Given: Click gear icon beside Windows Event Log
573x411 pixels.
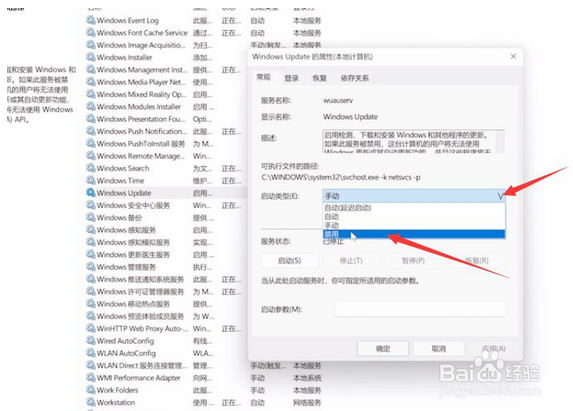Looking at the screenshot, I should [x=91, y=20].
